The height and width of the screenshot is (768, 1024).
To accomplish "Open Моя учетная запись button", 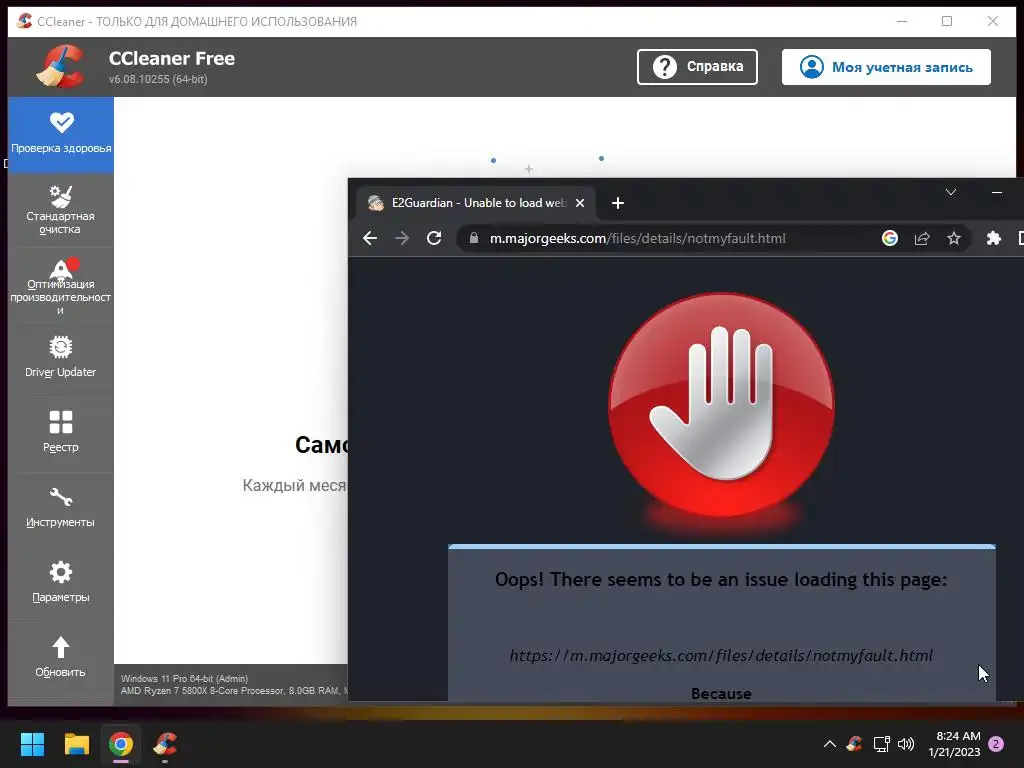I will (x=886, y=67).
